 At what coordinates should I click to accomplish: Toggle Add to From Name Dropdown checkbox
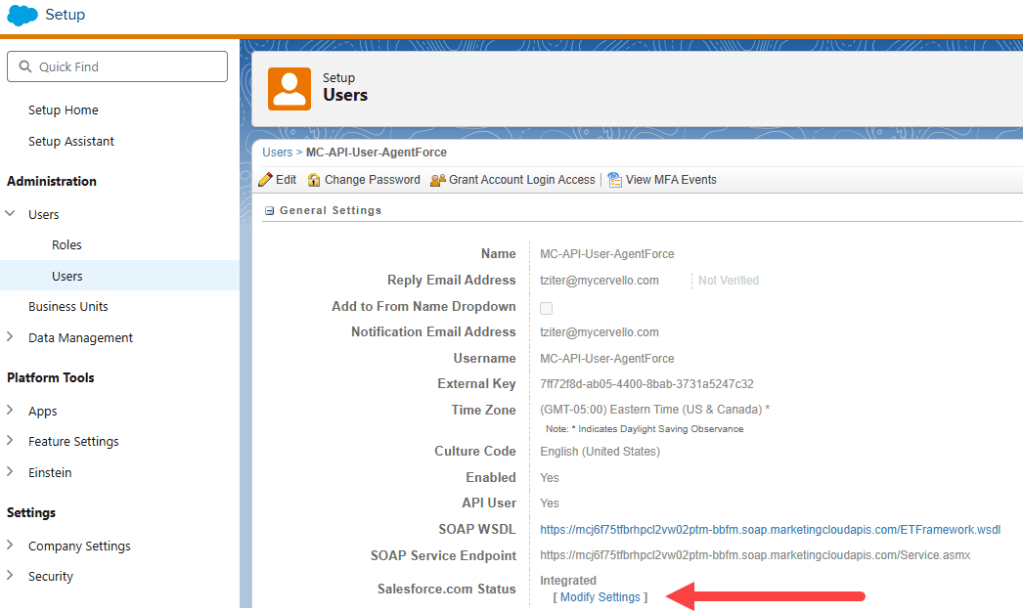click(546, 308)
